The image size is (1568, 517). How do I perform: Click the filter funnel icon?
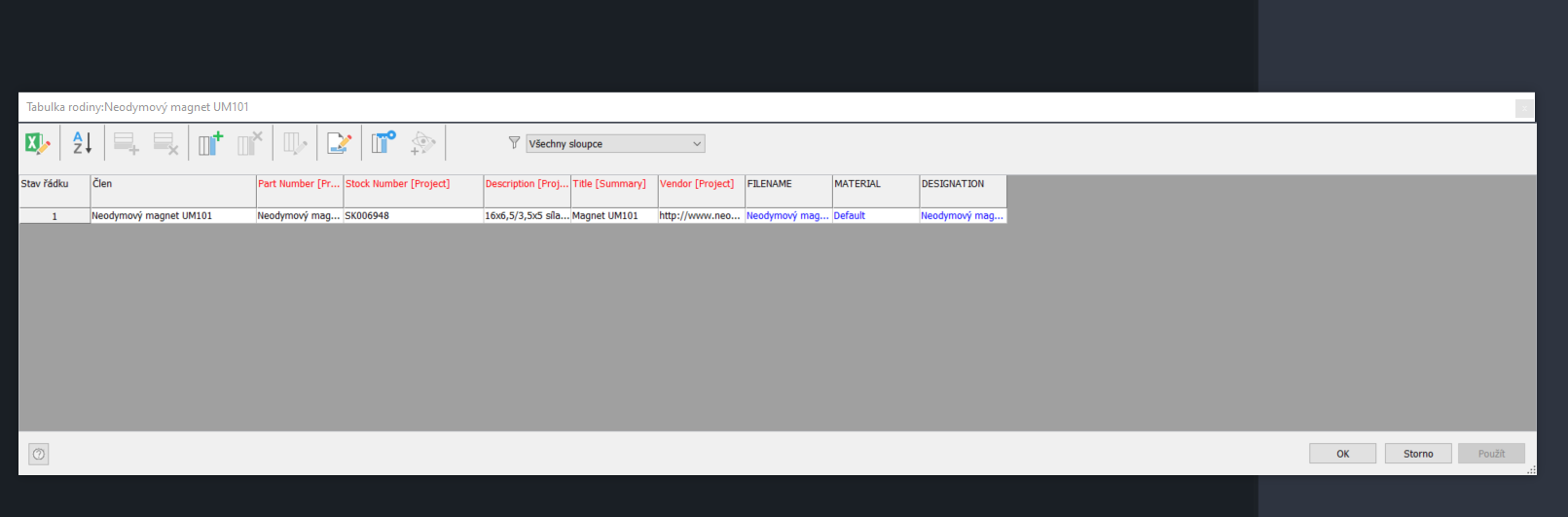pyautogui.click(x=514, y=143)
